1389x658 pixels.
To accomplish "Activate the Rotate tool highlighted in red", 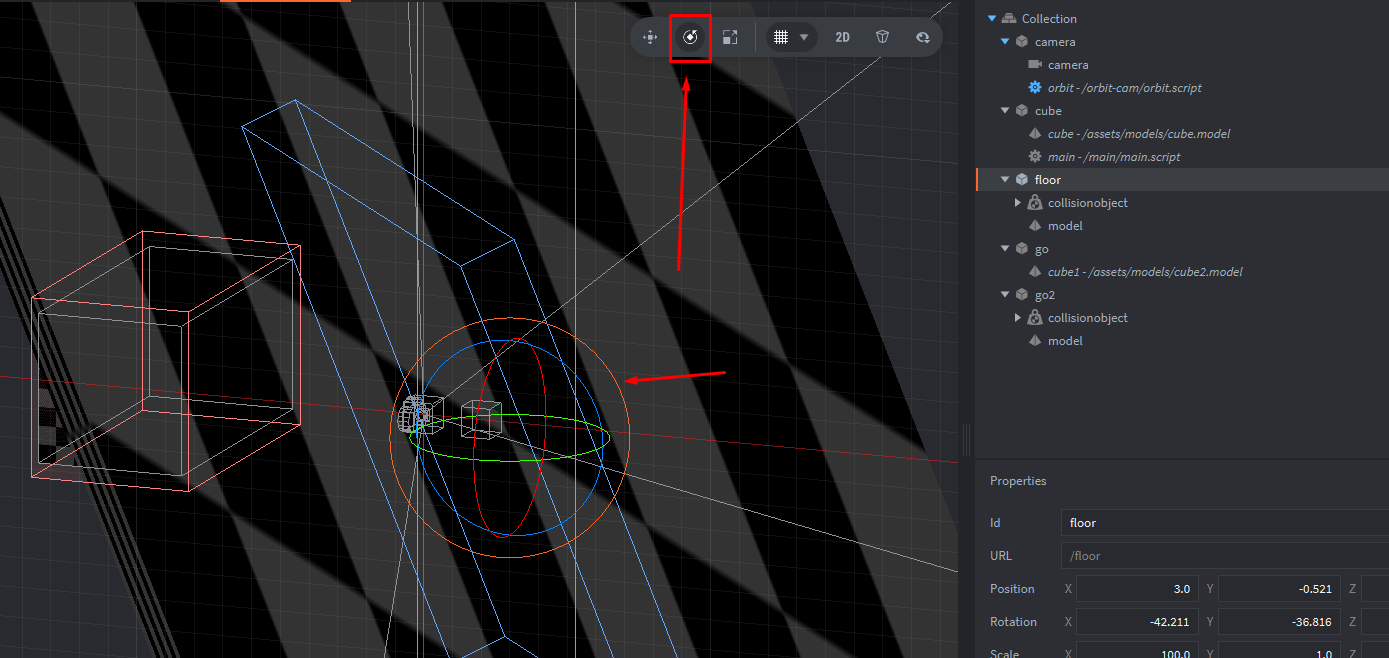I will tap(690, 38).
